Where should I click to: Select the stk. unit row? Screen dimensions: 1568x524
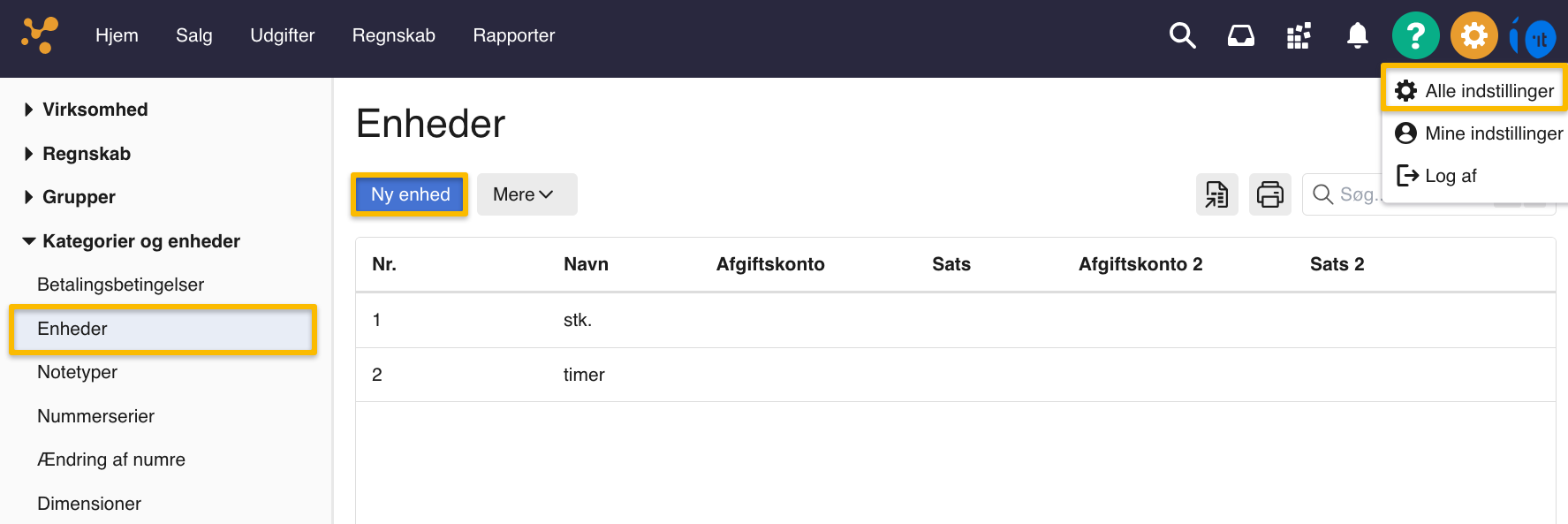[578, 320]
